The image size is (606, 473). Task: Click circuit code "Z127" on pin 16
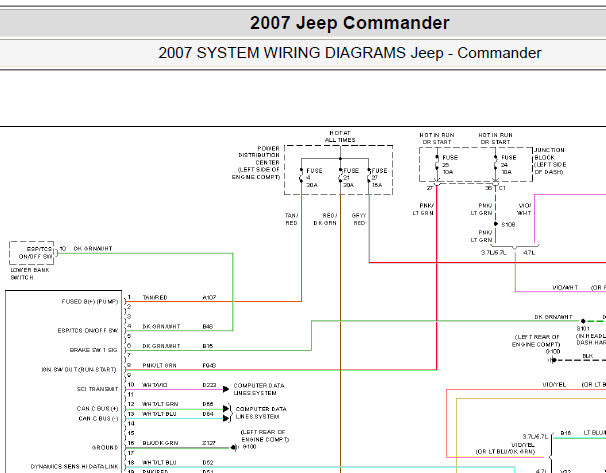[209, 443]
